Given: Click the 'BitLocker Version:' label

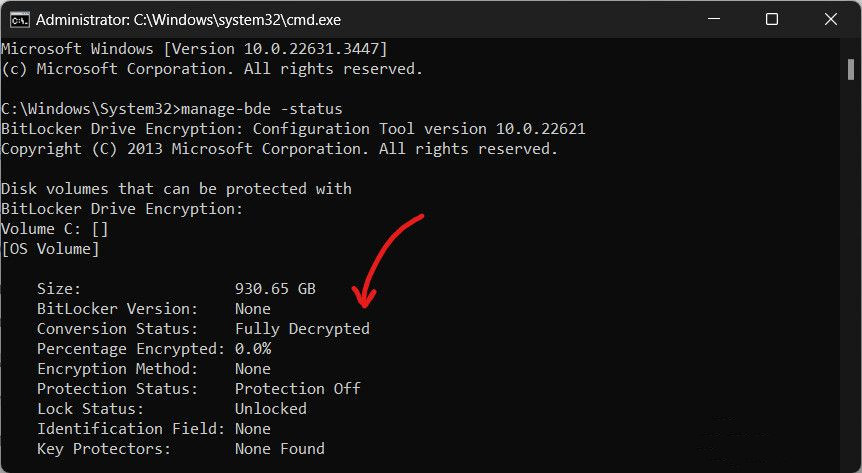Looking at the screenshot, I should click(x=117, y=309).
